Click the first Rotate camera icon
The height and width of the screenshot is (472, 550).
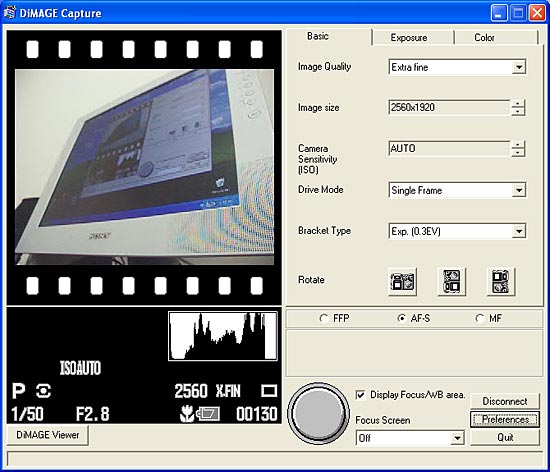point(402,282)
